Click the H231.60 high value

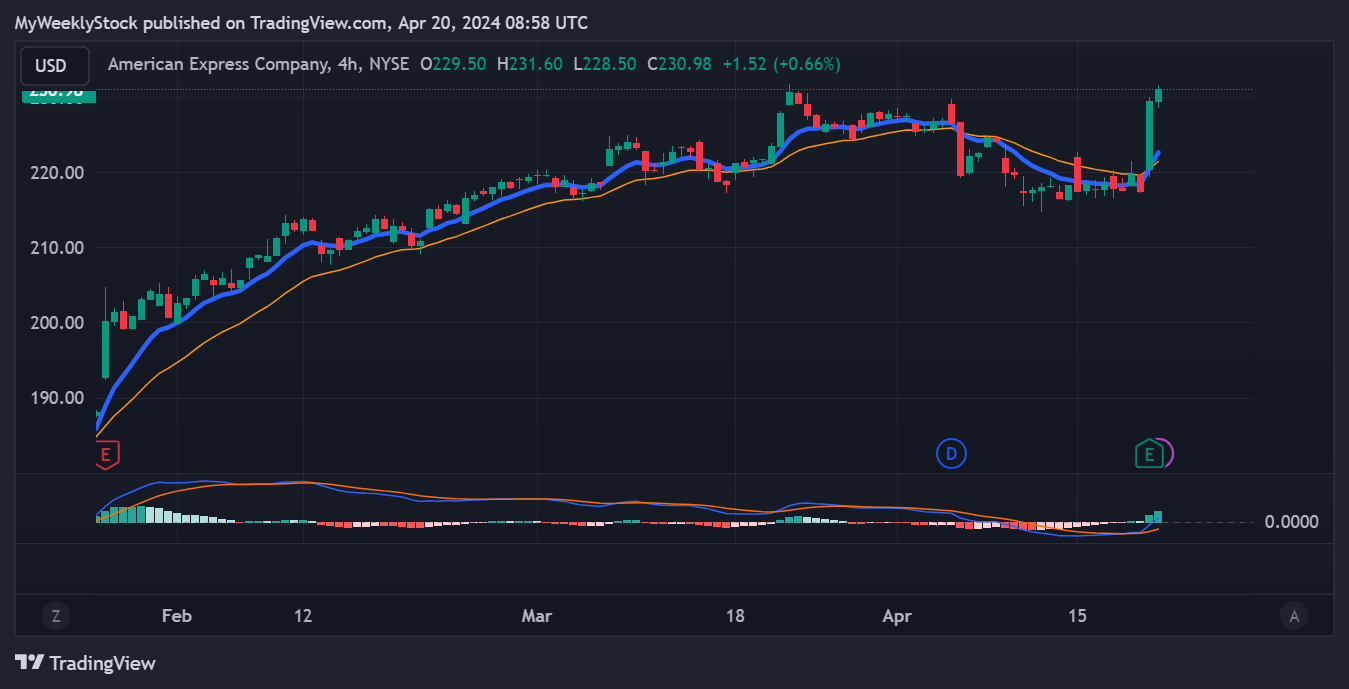pos(530,64)
